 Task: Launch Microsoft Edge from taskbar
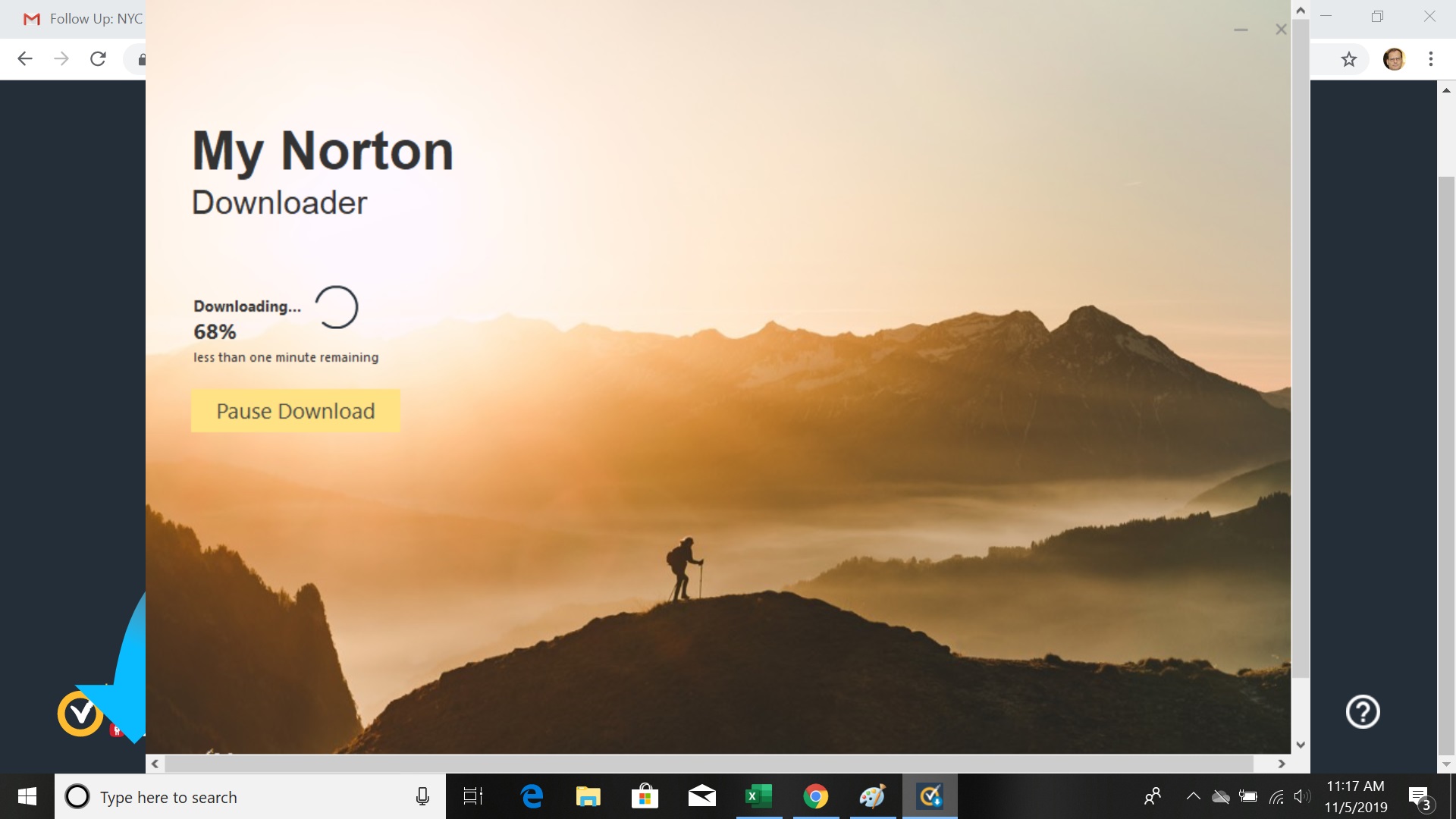532,796
